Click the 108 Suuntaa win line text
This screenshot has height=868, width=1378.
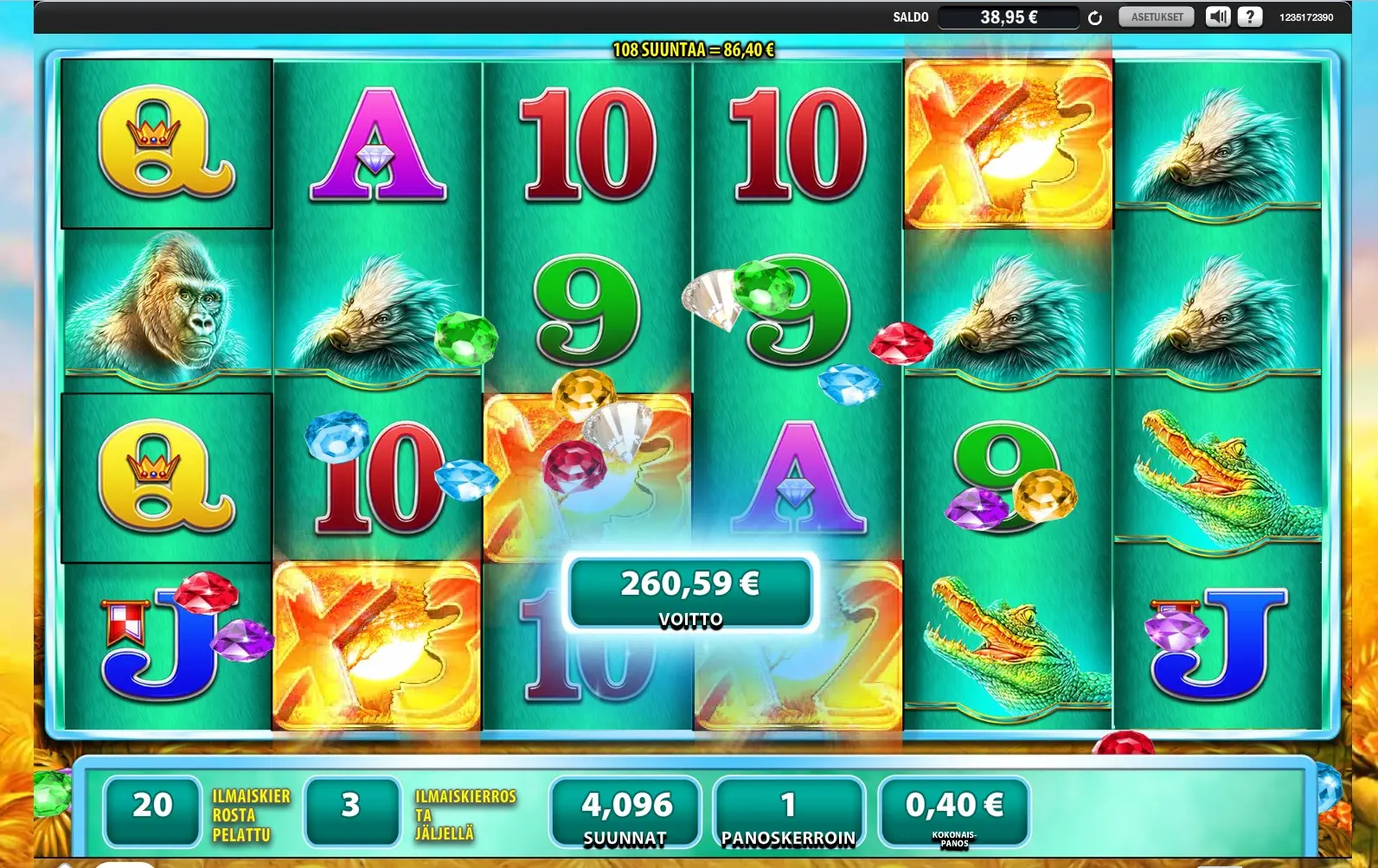693,50
